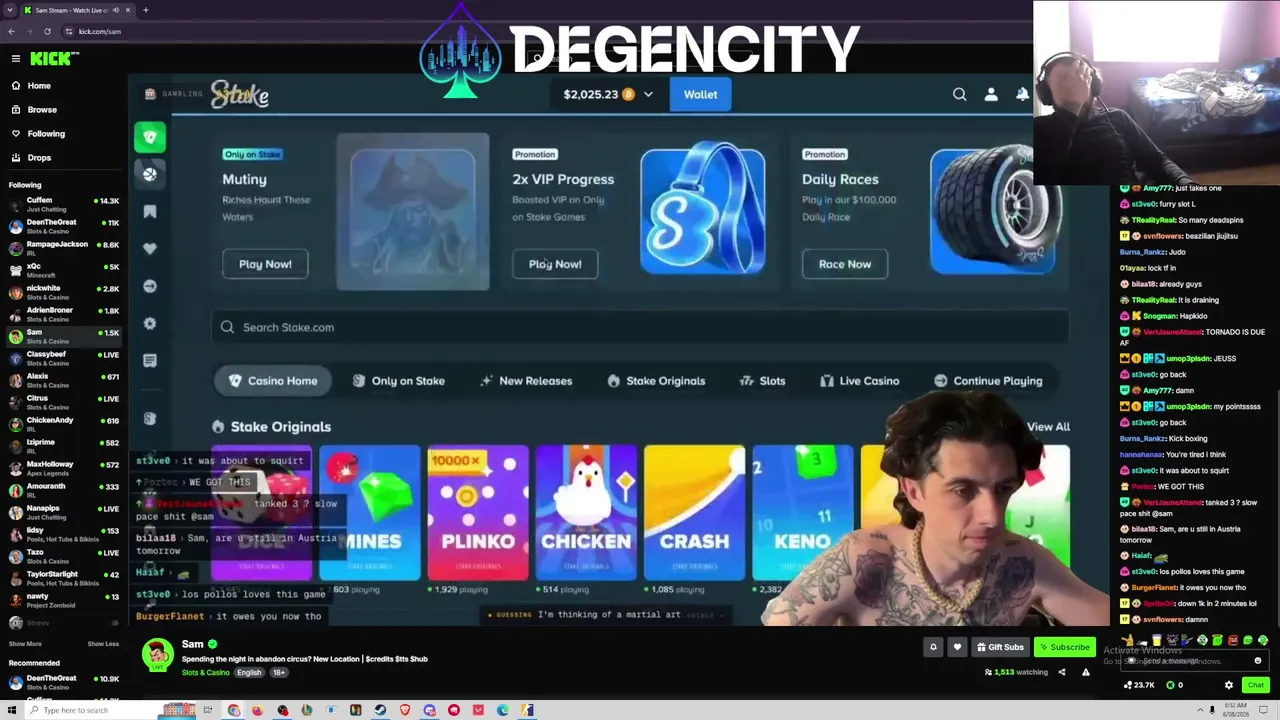The width and height of the screenshot is (1280, 720).
Task: Select the Slots tab
Action: coord(762,381)
